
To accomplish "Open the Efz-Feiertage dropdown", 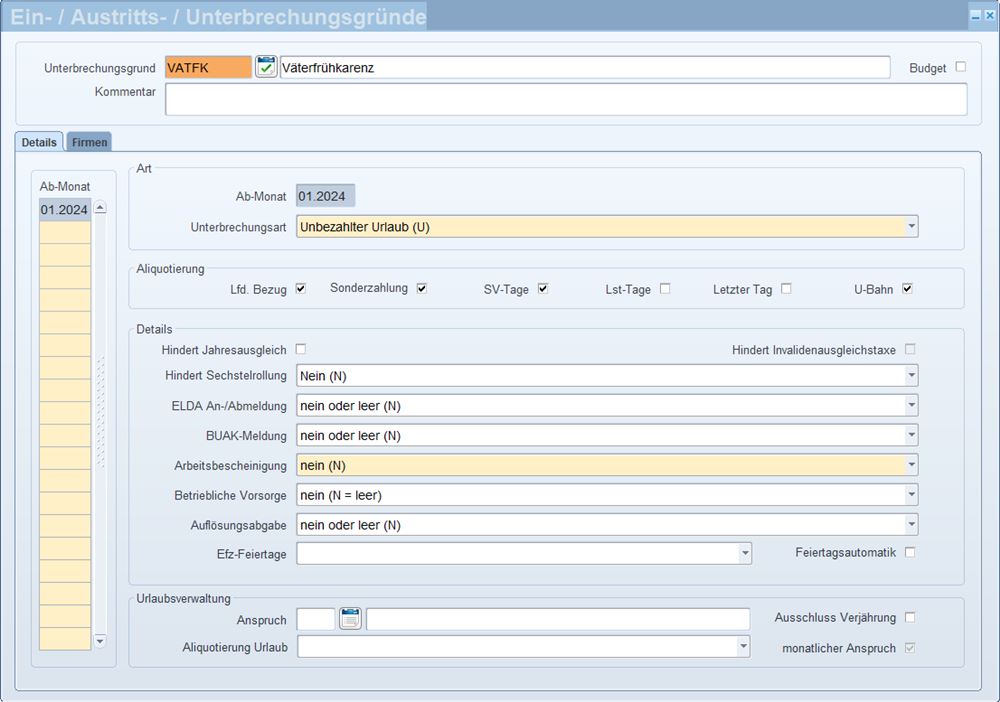I will 744,553.
